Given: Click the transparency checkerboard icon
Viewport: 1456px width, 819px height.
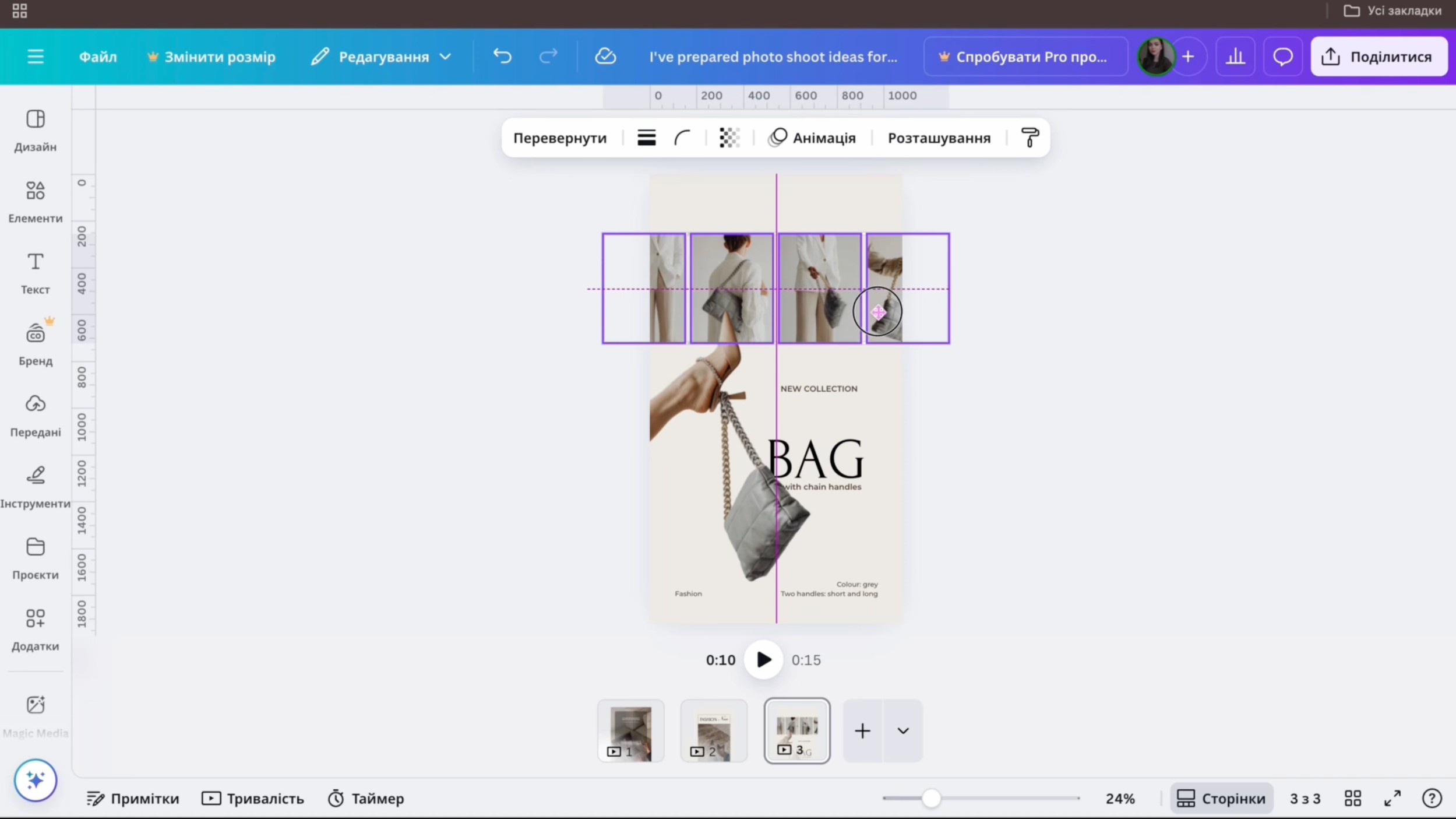Looking at the screenshot, I should pos(729,138).
